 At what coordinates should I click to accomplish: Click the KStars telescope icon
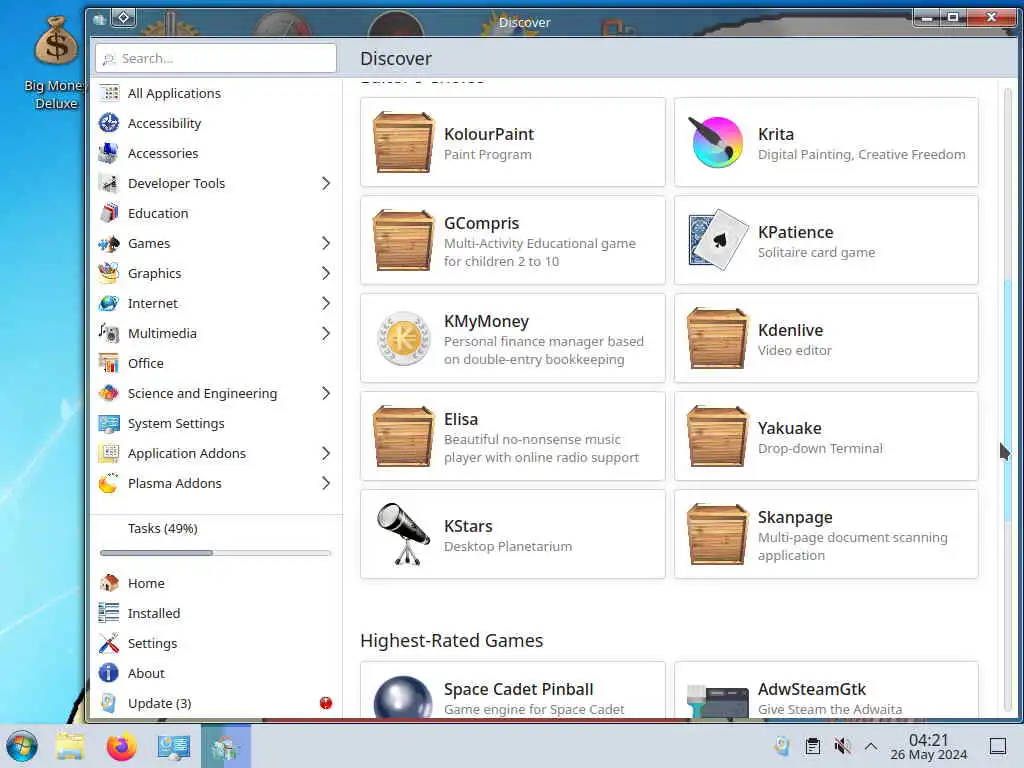point(404,534)
